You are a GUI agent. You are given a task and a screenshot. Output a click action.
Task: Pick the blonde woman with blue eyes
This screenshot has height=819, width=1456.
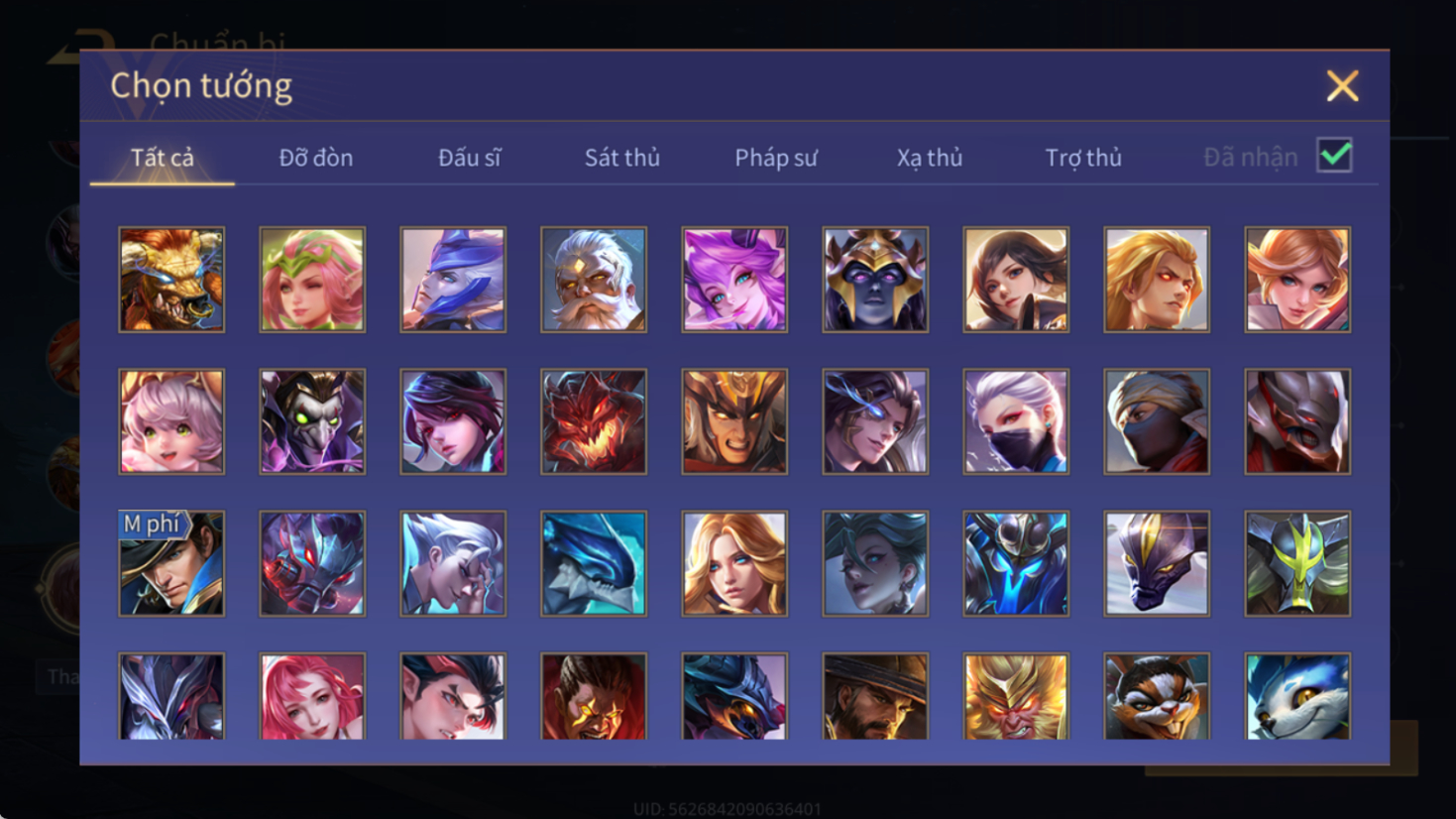(734, 563)
